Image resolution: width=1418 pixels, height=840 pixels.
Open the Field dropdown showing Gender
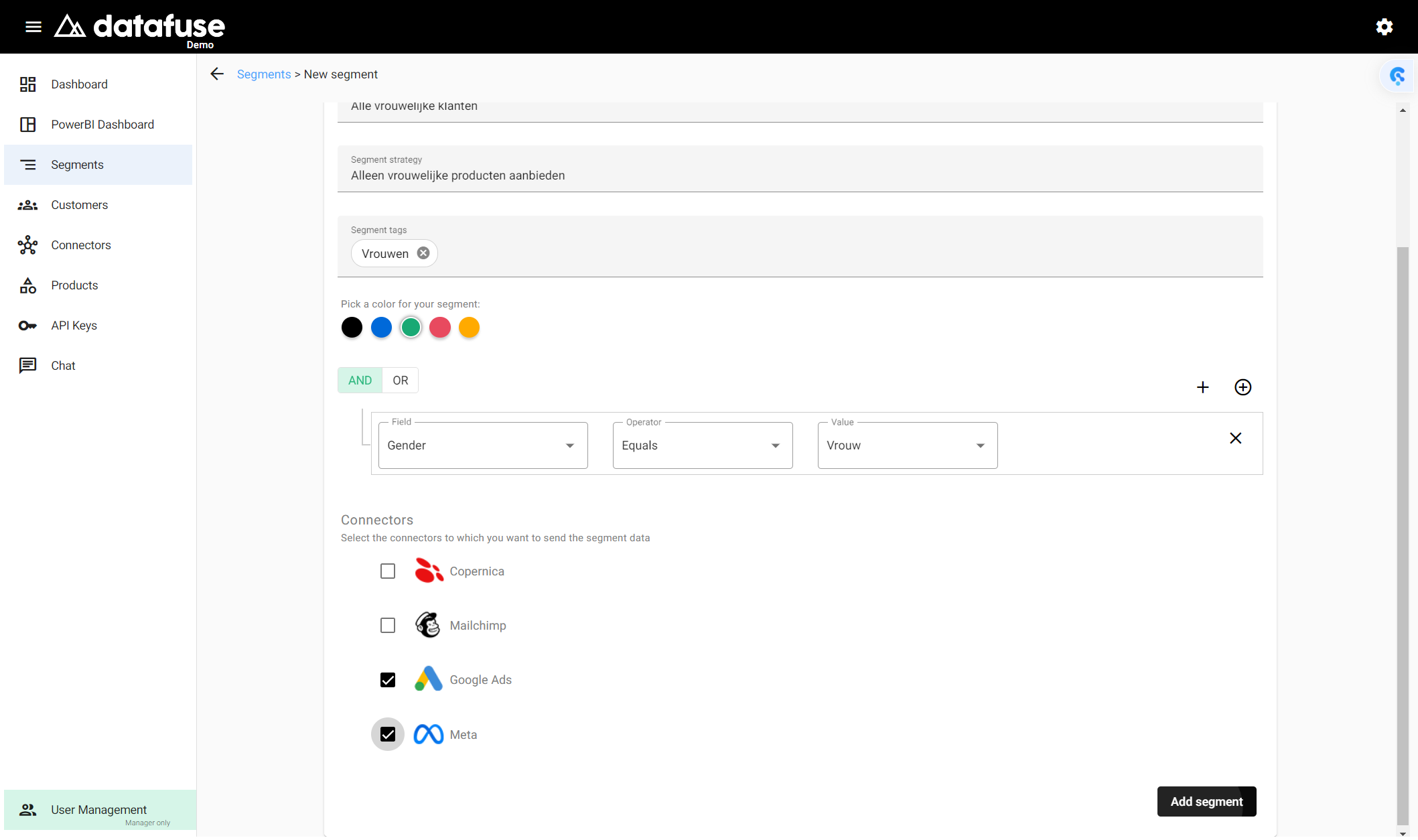(x=483, y=445)
